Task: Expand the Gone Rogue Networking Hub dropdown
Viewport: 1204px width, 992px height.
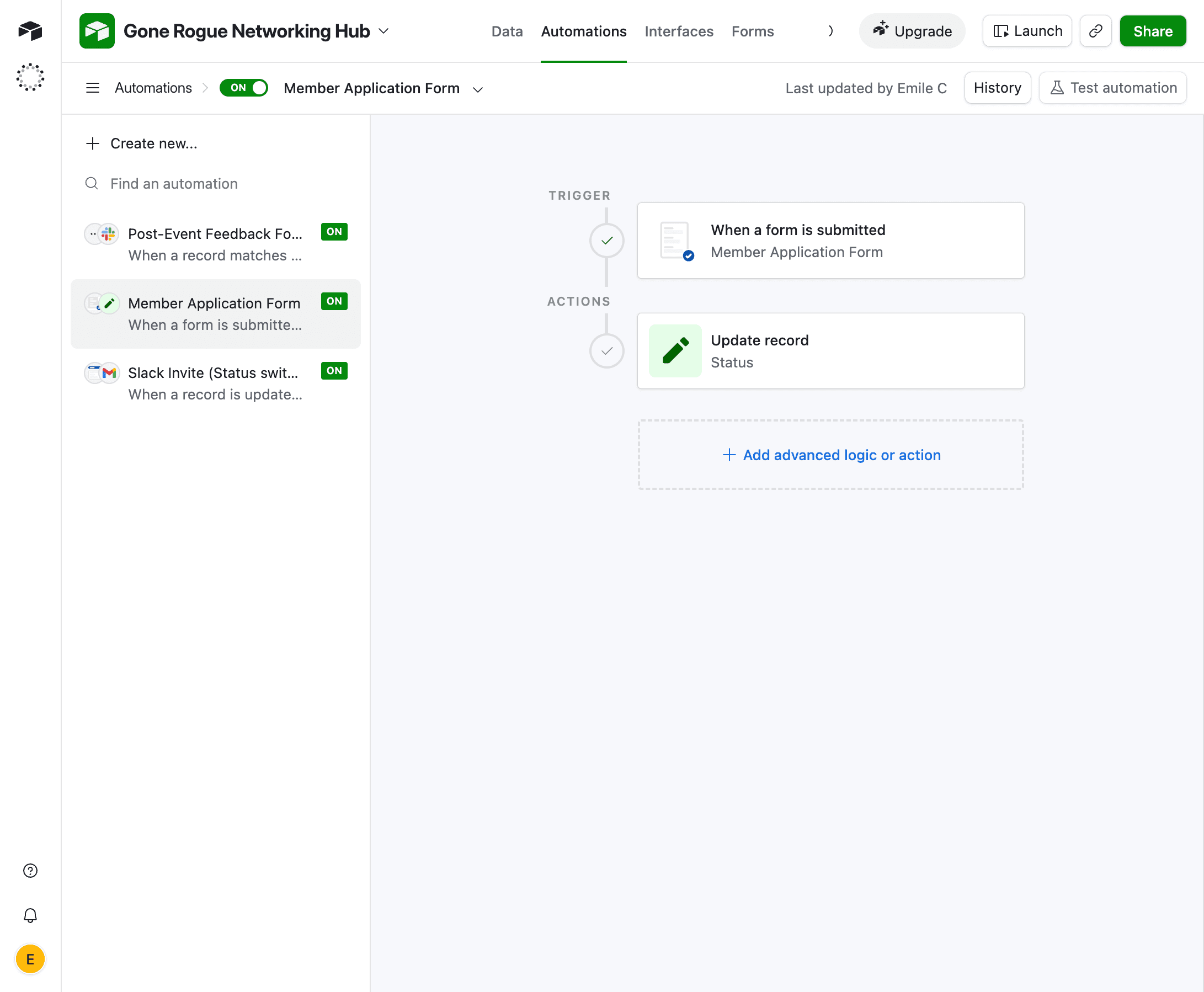Action: [384, 31]
